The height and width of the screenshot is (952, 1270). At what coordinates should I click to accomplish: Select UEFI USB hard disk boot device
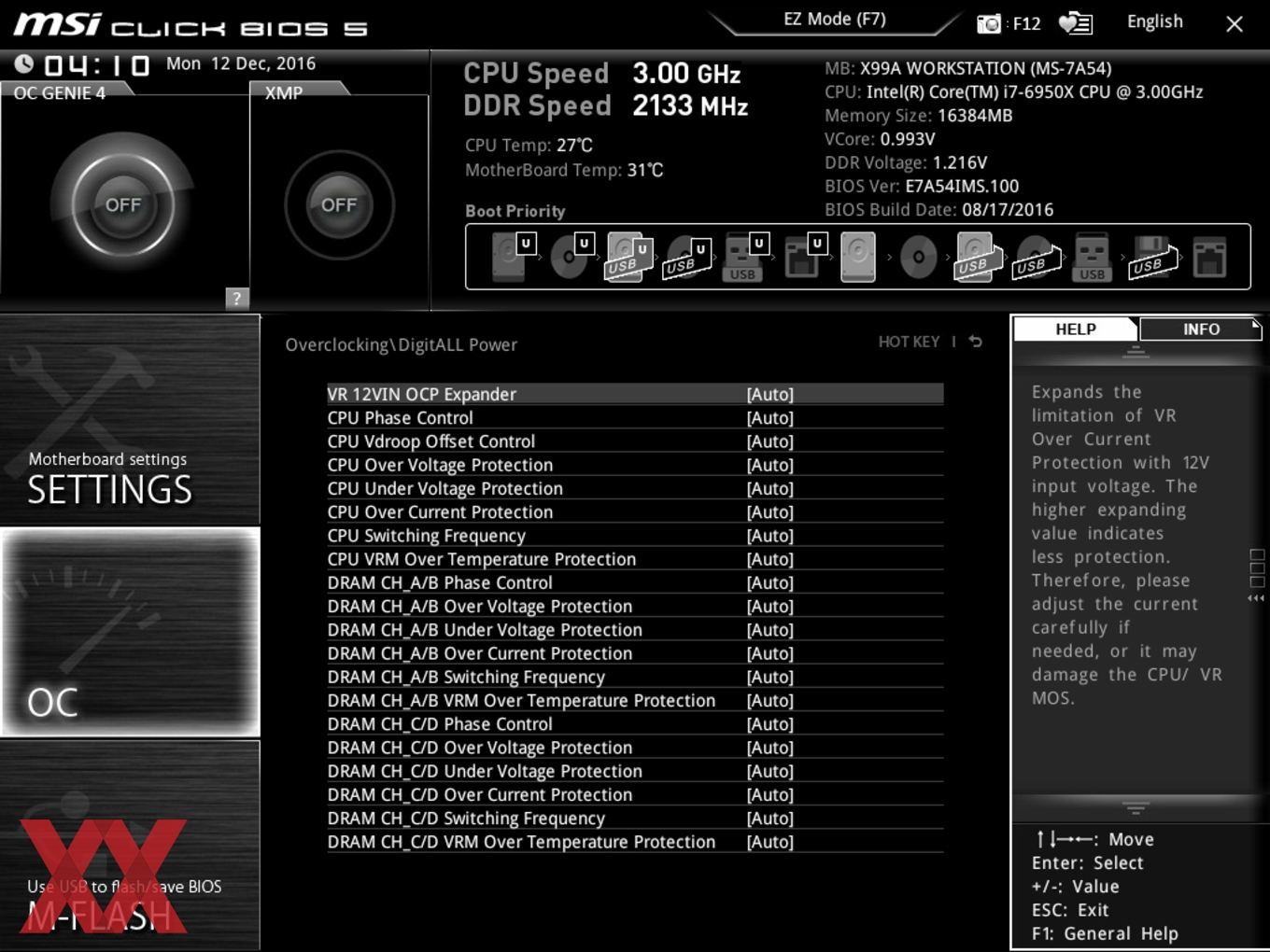(x=628, y=257)
